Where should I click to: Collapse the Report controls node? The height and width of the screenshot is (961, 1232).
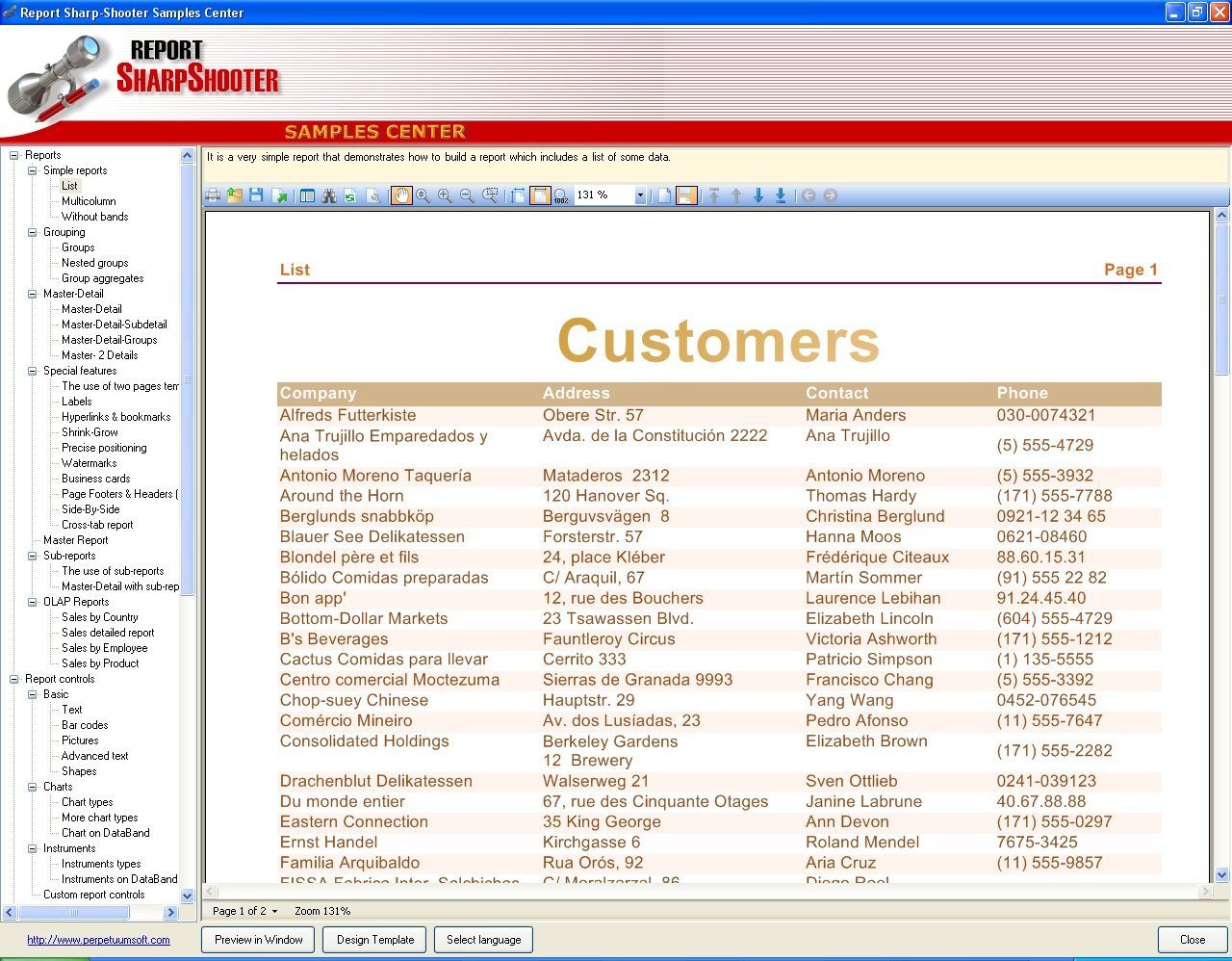(x=14, y=679)
